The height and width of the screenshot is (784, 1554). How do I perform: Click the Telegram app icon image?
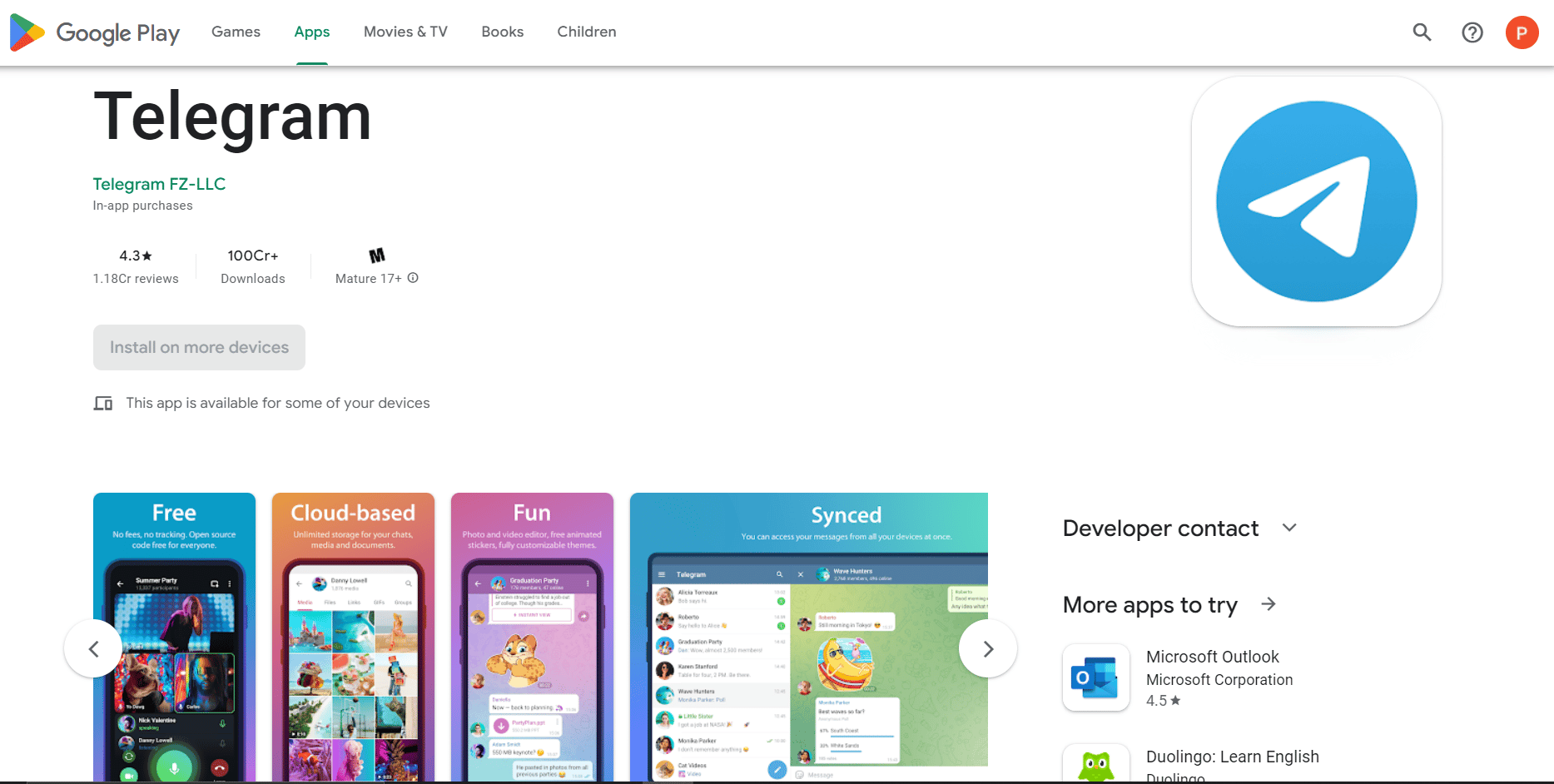click(x=1317, y=201)
